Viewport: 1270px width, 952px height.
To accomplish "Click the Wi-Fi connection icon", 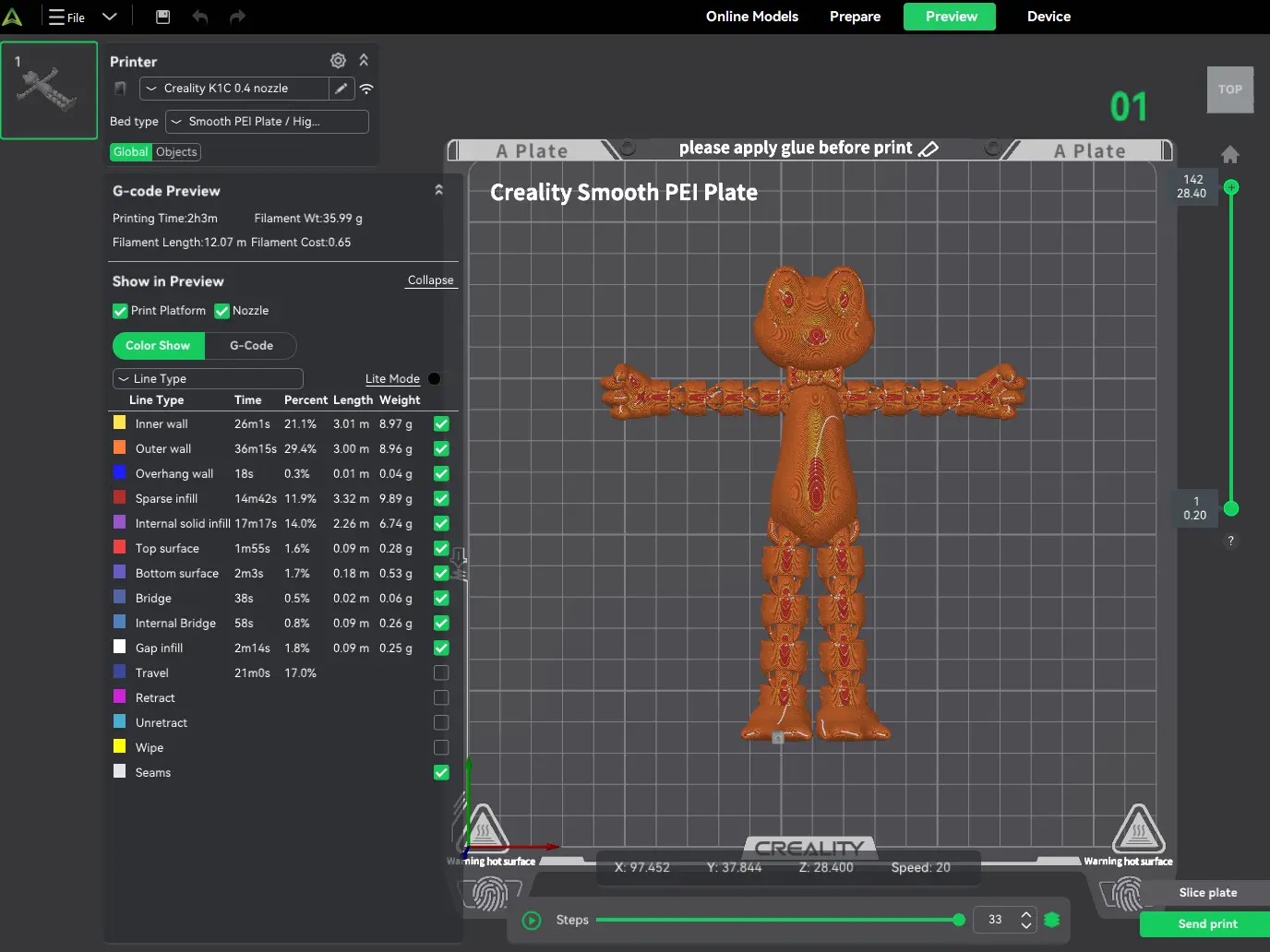I will click(366, 89).
